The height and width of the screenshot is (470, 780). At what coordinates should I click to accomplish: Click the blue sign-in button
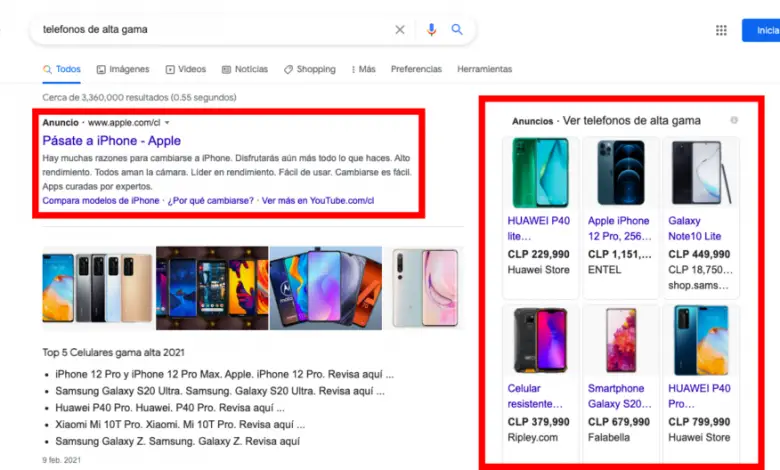click(761, 30)
